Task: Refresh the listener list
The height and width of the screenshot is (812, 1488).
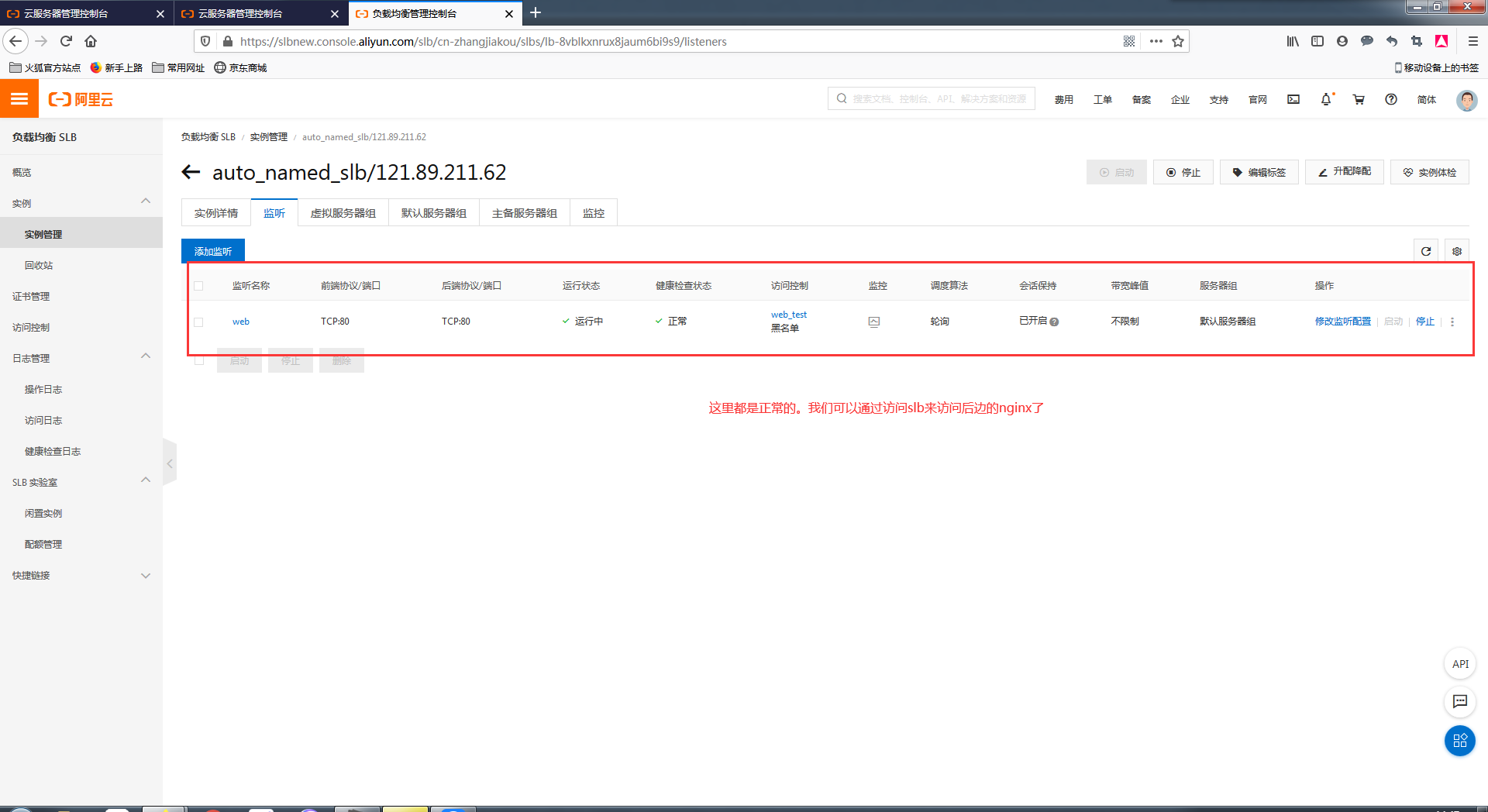Action: click(x=1426, y=250)
